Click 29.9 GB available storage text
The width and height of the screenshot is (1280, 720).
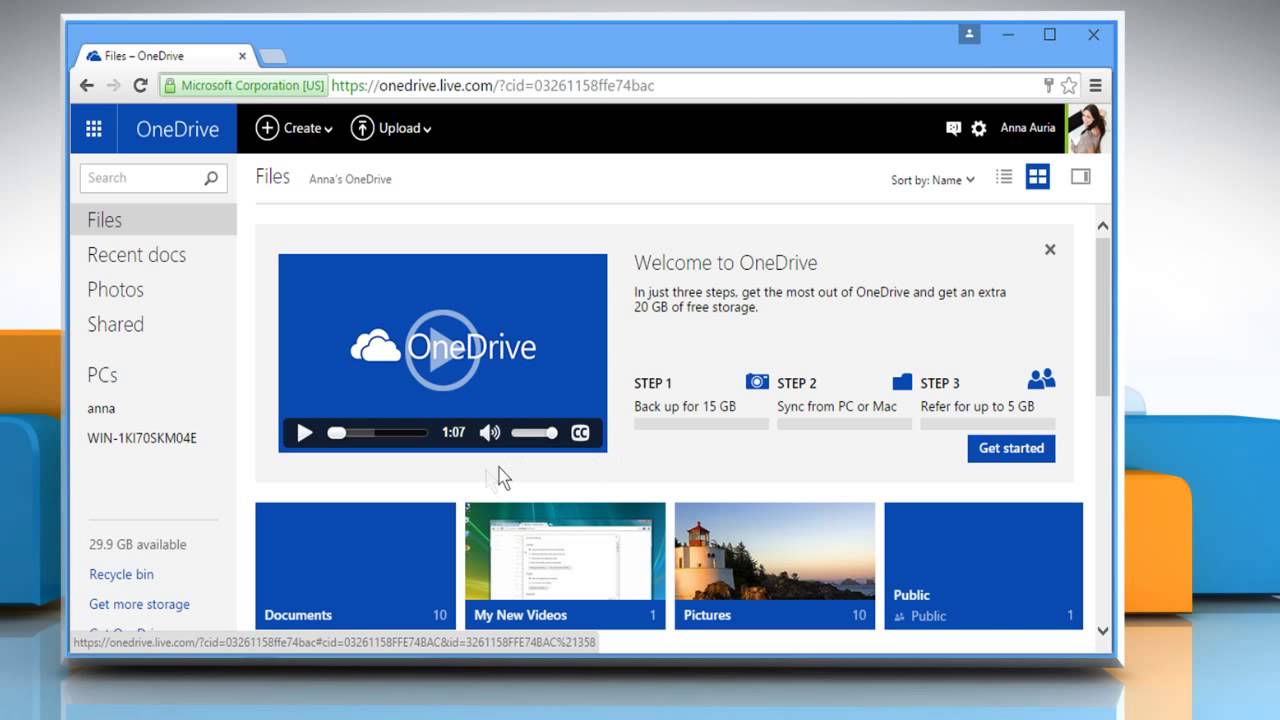point(138,545)
